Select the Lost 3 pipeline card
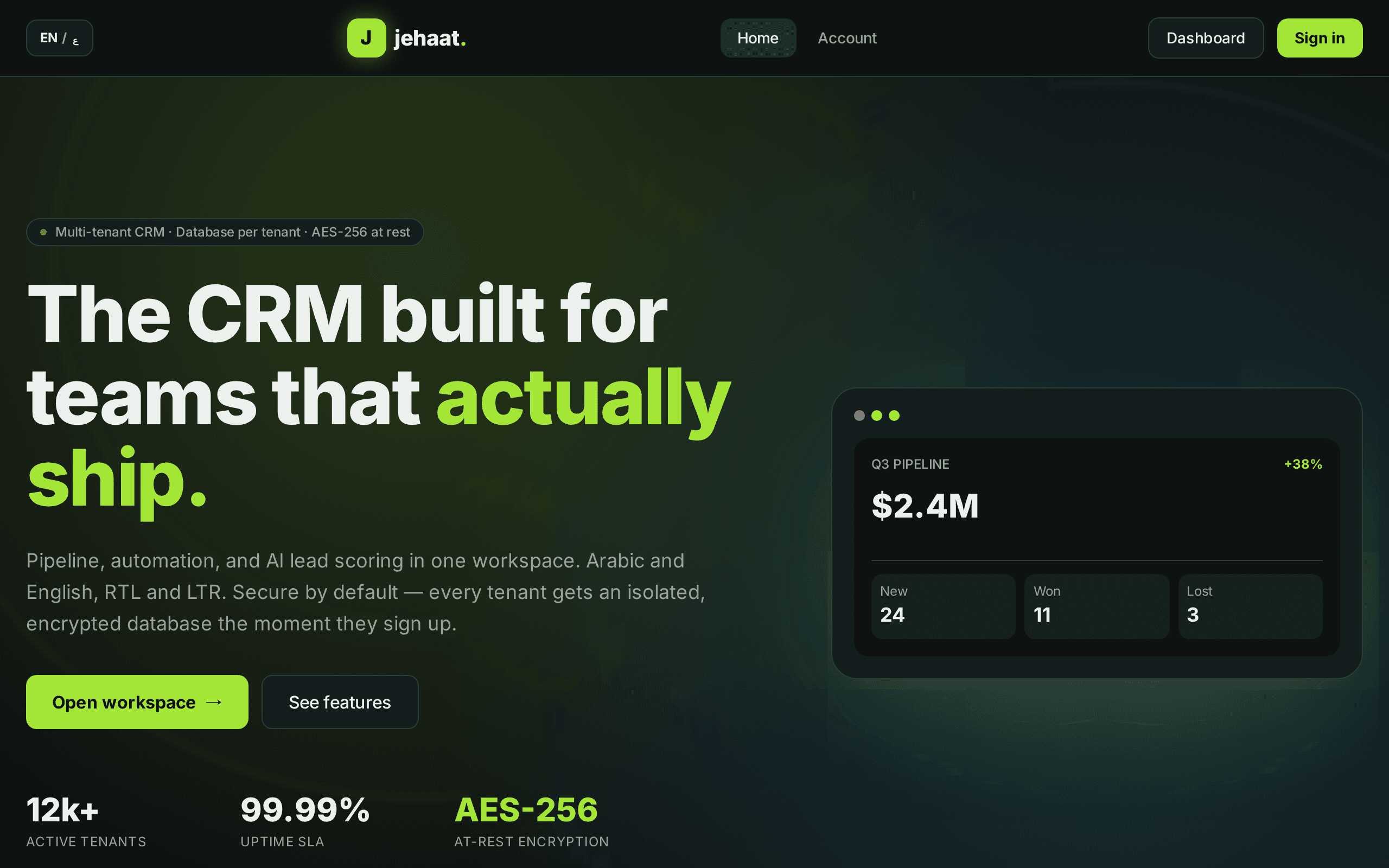 tap(1250, 606)
